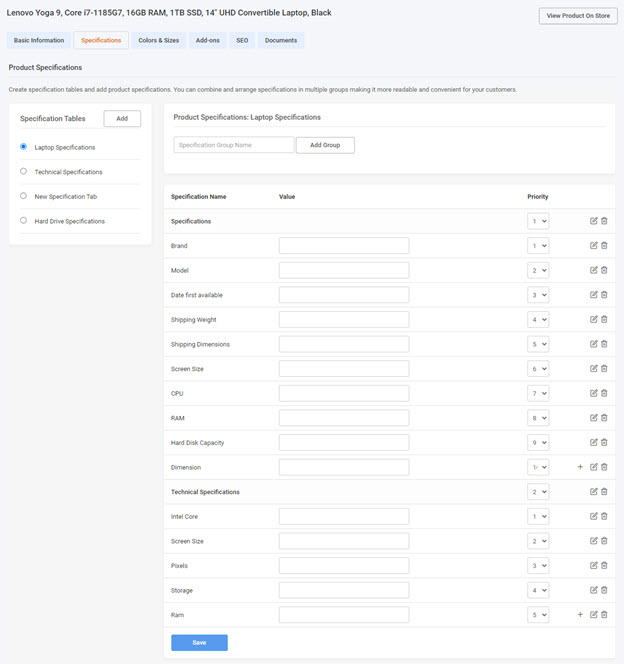This screenshot has height=664, width=624.
Task: Edit the Technical Specifications group row
Action: [594, 491]
